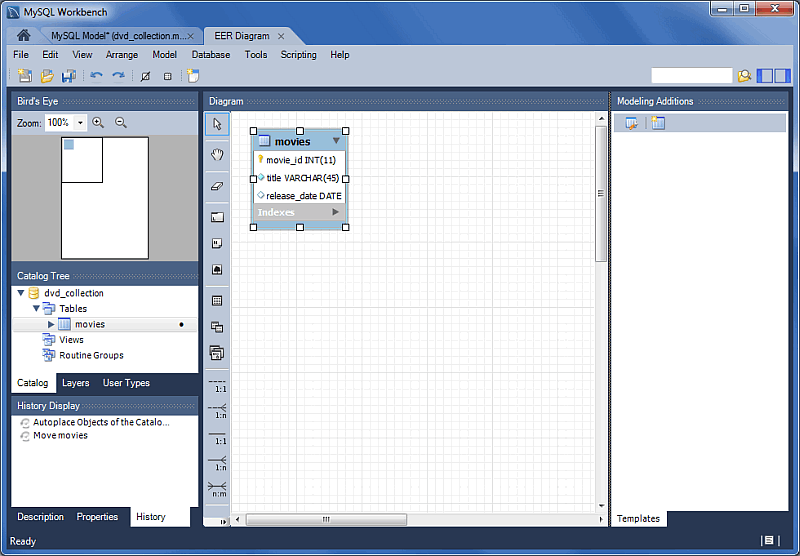Expand the movies table in Catalog Tree
The width and height of the screenshot is (800, 556).
51,324
